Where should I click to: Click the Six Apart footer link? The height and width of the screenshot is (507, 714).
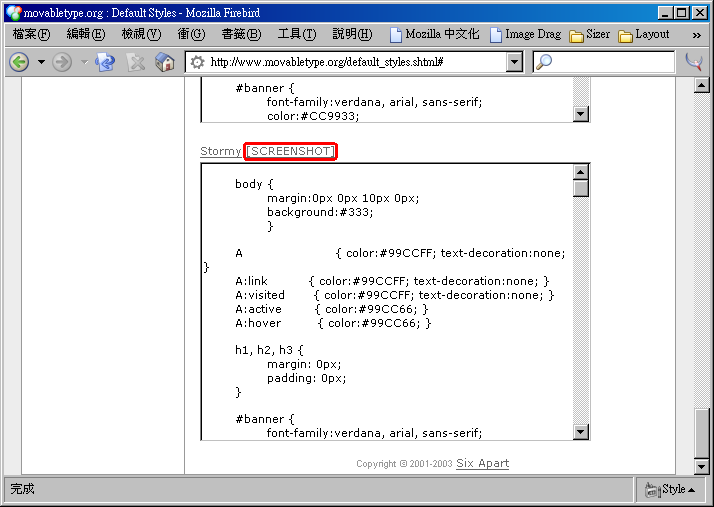click(x=483, y=463)
